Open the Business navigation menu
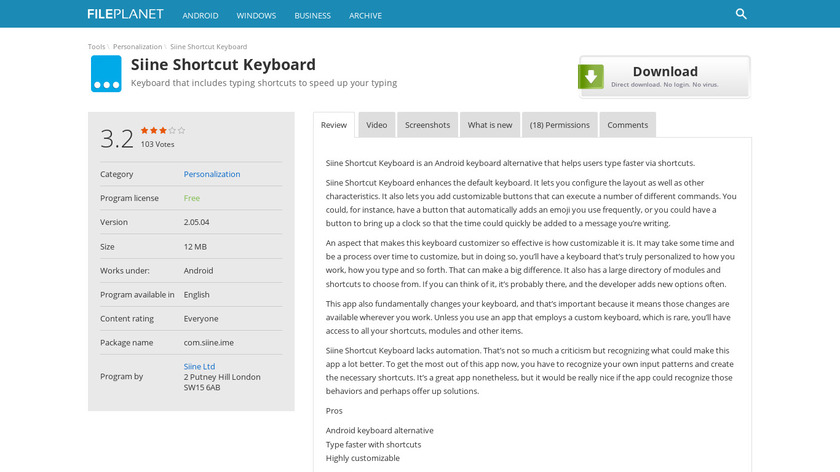This screenshot has width=840, height=472. click(312, 16)
